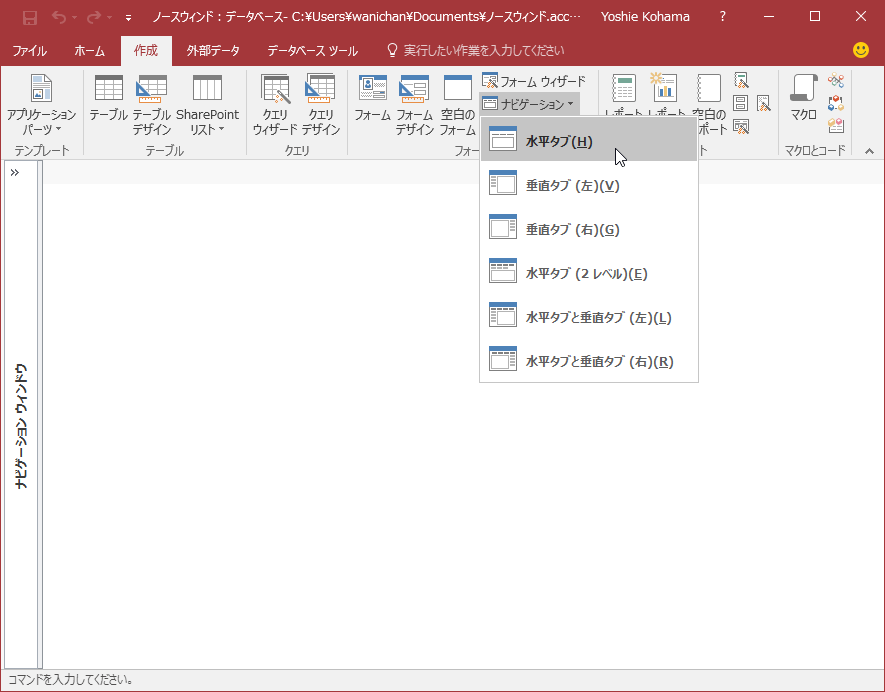Click the labels icon in report group
This screenshot has width=885, height=692.
click(741, 103)
